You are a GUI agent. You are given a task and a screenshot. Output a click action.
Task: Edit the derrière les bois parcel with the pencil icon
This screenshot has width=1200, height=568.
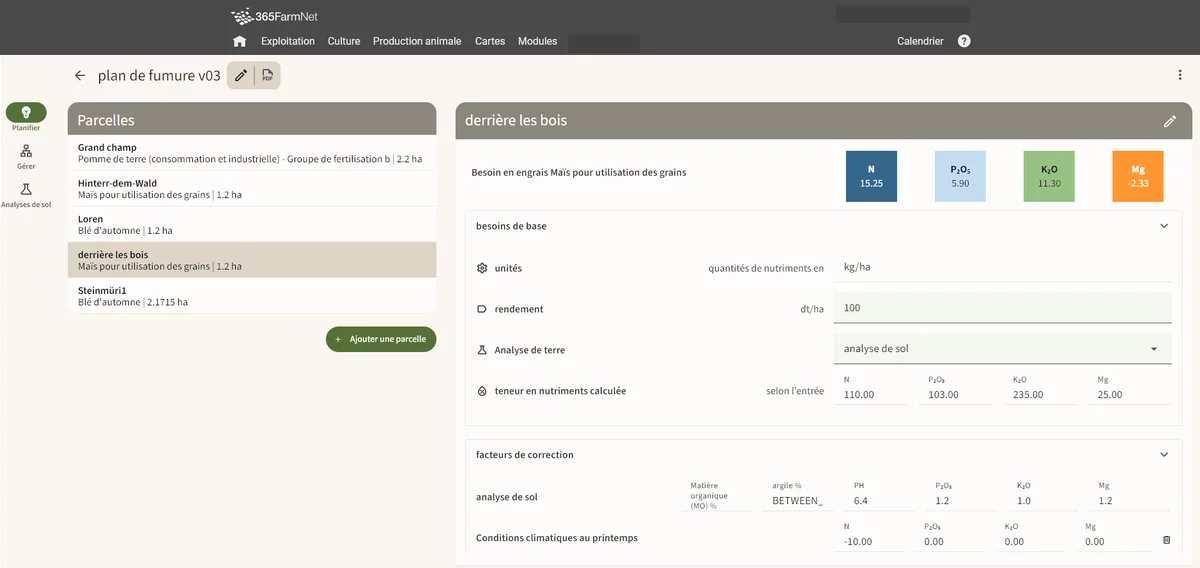pos(1170,121)
